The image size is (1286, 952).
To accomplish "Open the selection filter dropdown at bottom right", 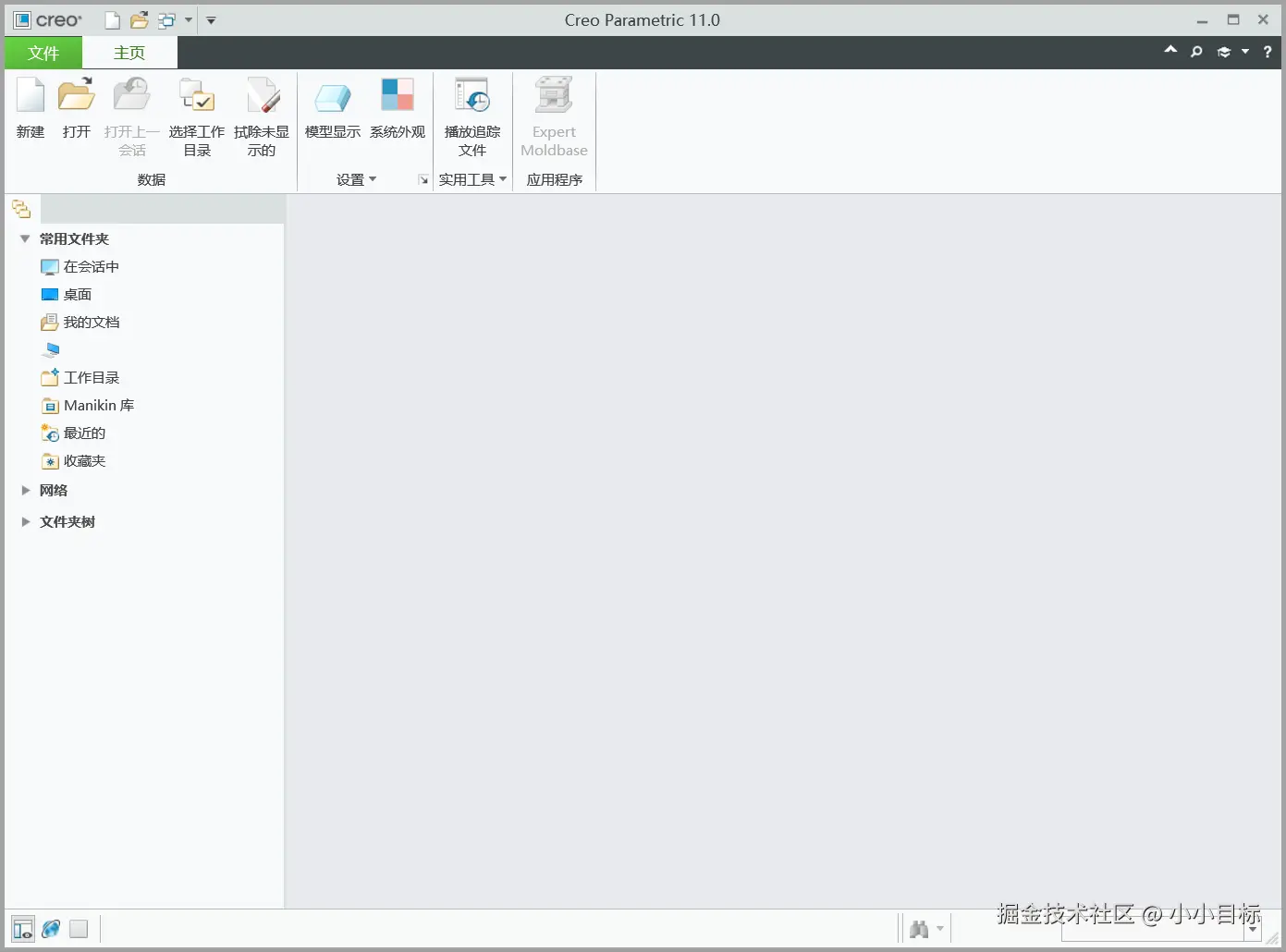I will (1254, 930).
